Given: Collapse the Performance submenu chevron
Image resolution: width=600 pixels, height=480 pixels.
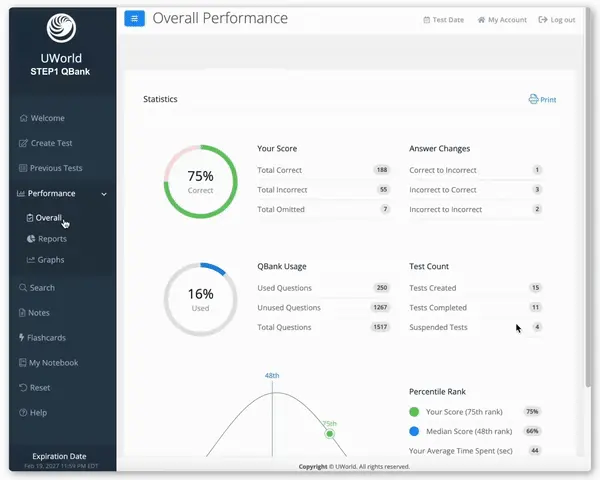Looking at the screenshot, I should pyautogui.click(x=104, y=194).
